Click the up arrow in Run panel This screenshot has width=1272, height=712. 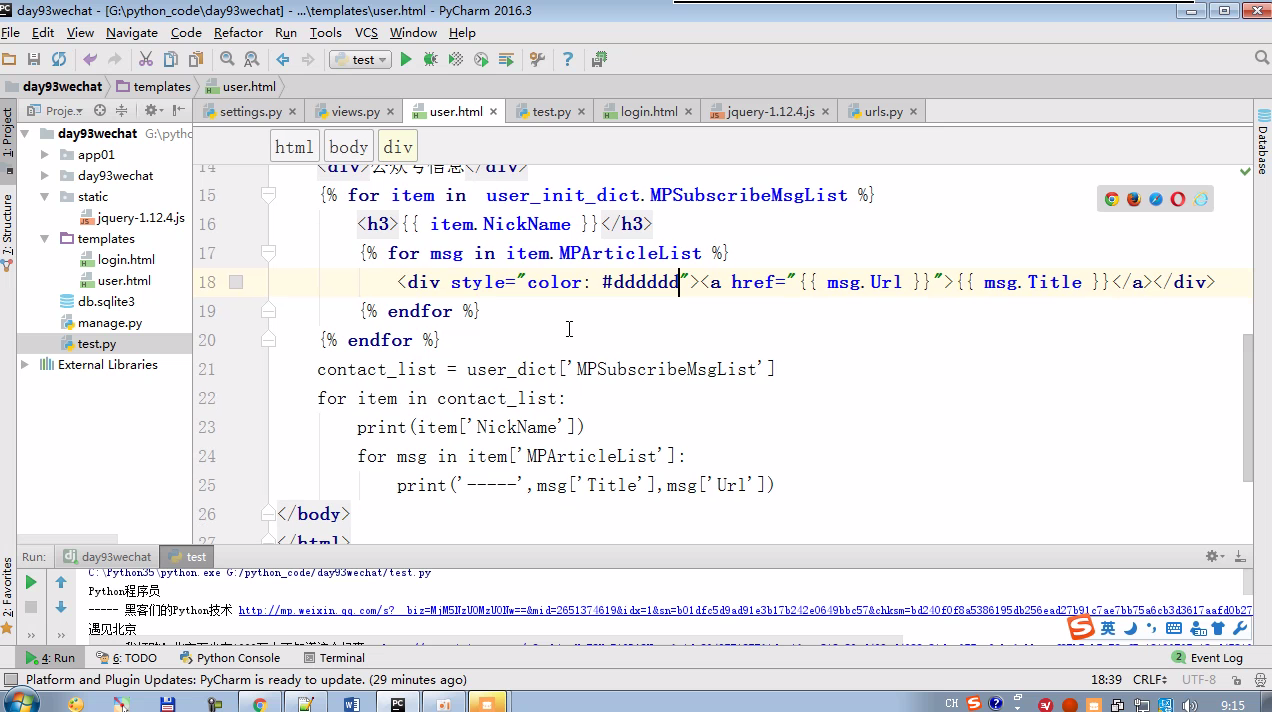tap(61, 582)
